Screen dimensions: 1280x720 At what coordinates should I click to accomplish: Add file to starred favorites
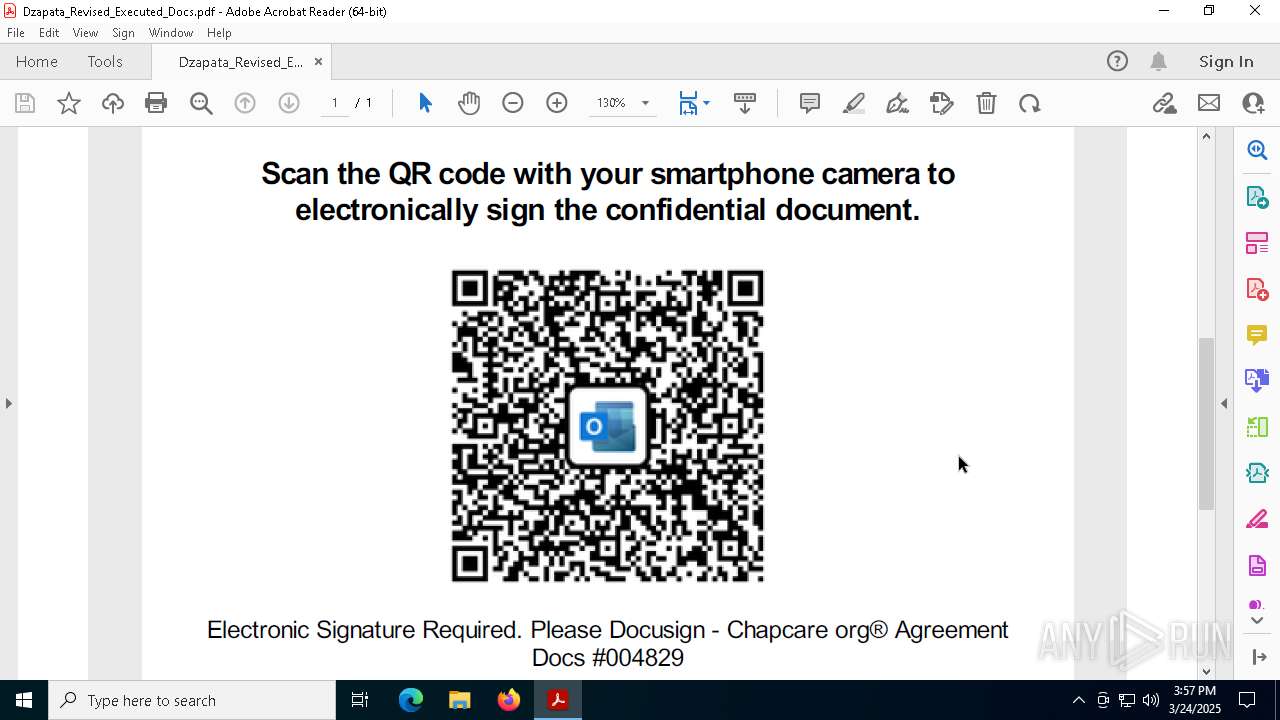tap(69, 103)
